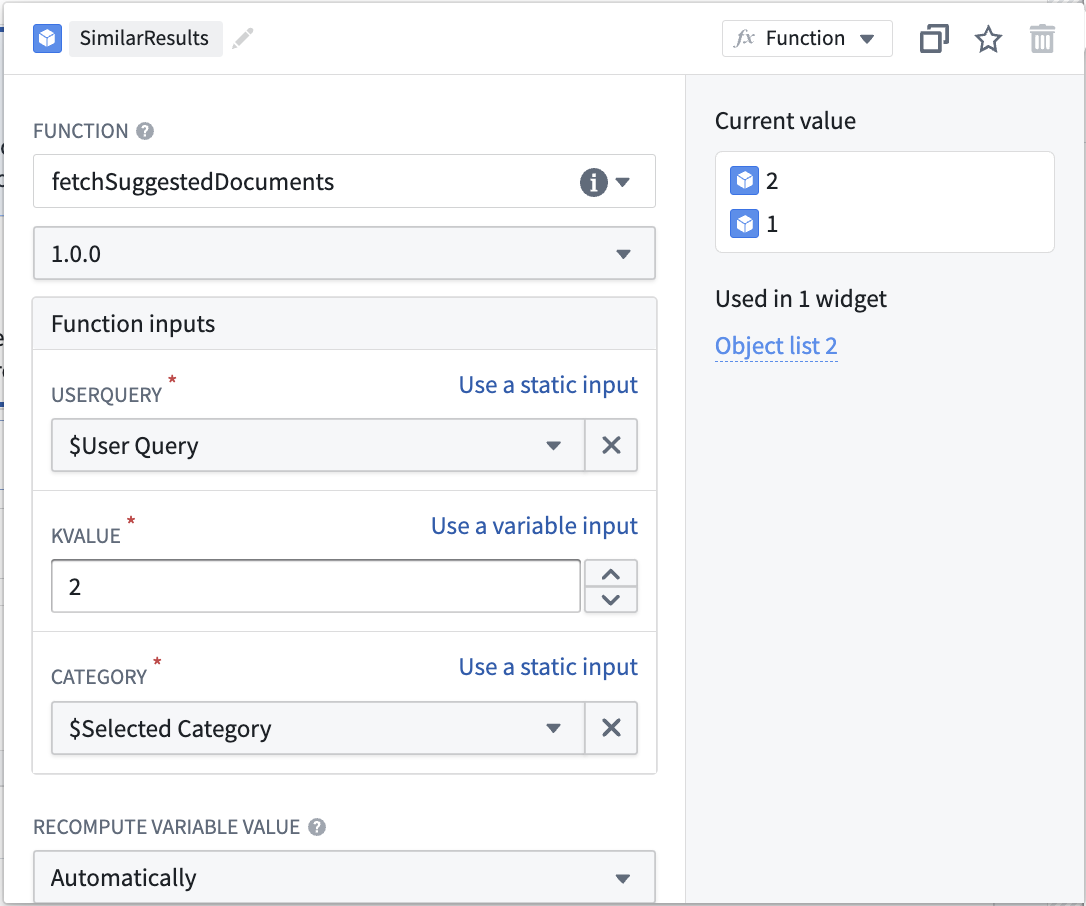
Task: Click the SimilarResults variable name
Action: (144, 38)
